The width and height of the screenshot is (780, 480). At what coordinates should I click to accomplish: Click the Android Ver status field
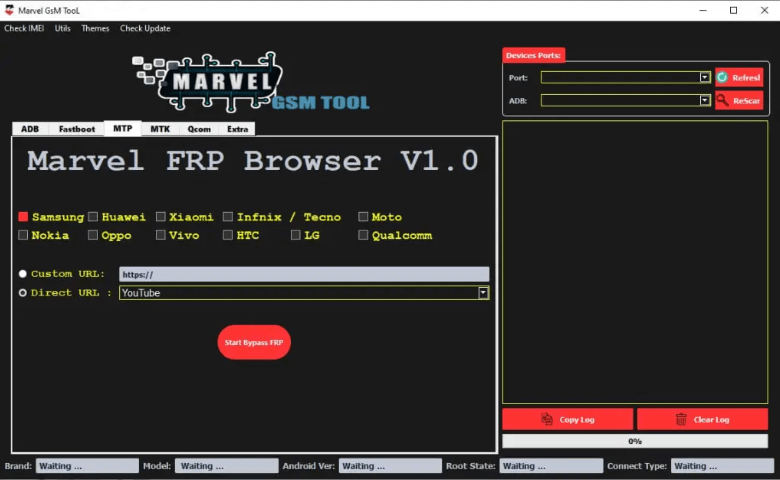[x=390, y=466]
